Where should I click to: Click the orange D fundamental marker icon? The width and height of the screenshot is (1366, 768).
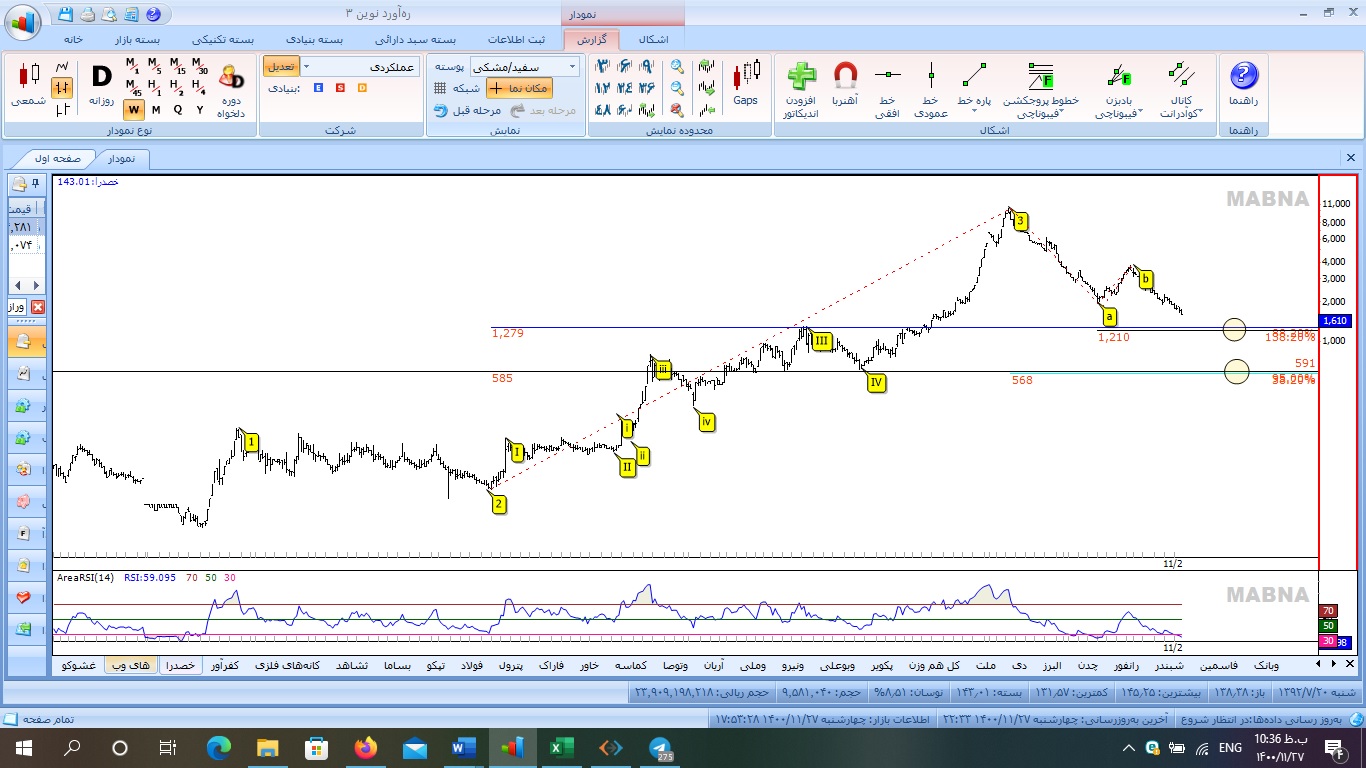point(362,88)
